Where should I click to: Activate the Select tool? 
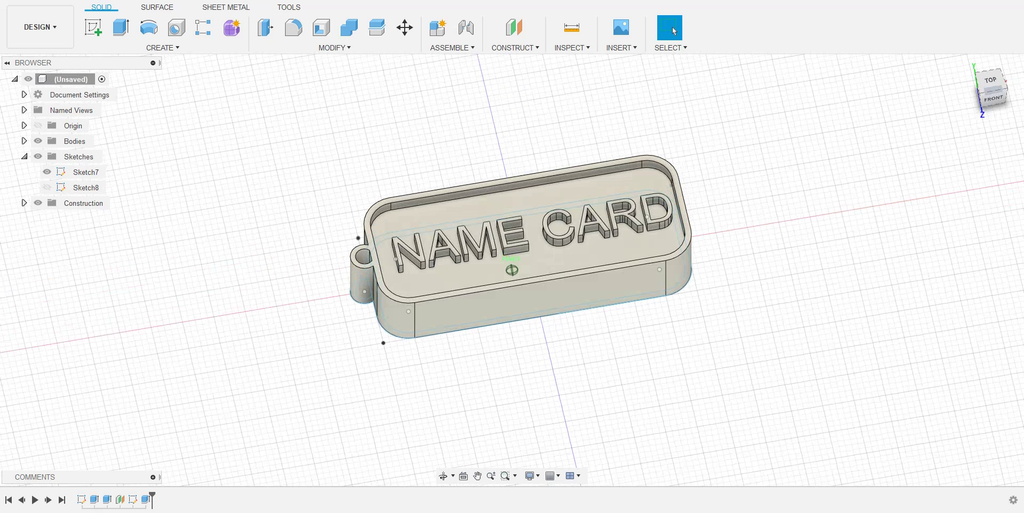coord(669,28)
